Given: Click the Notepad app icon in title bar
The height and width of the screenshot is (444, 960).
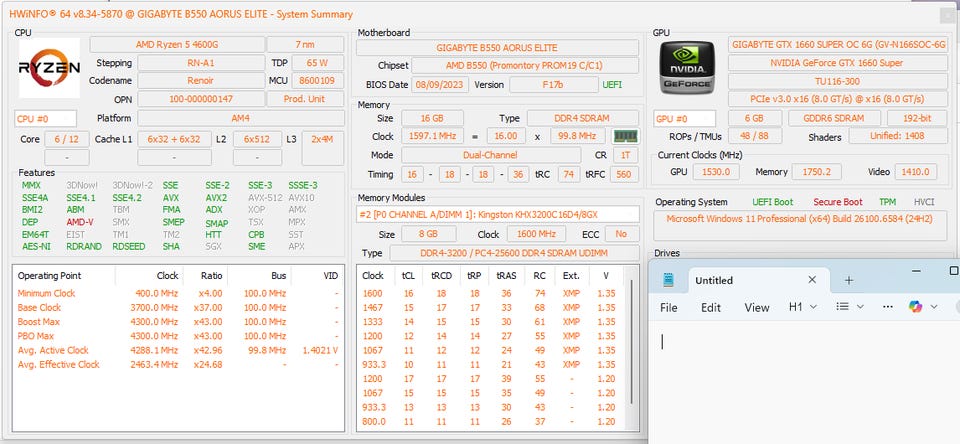Looking at the screenshot, I should pyautogui.click(x=668, y=280).
